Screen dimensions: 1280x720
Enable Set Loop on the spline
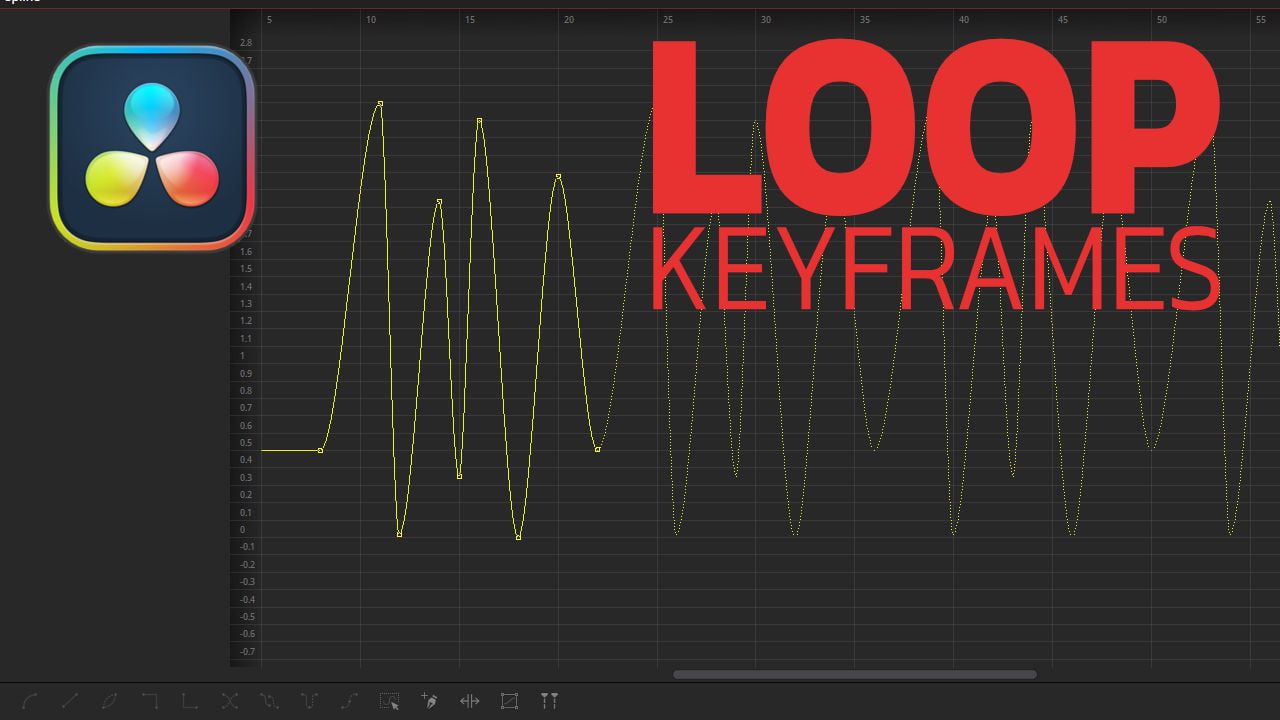[x=269, y=701]
